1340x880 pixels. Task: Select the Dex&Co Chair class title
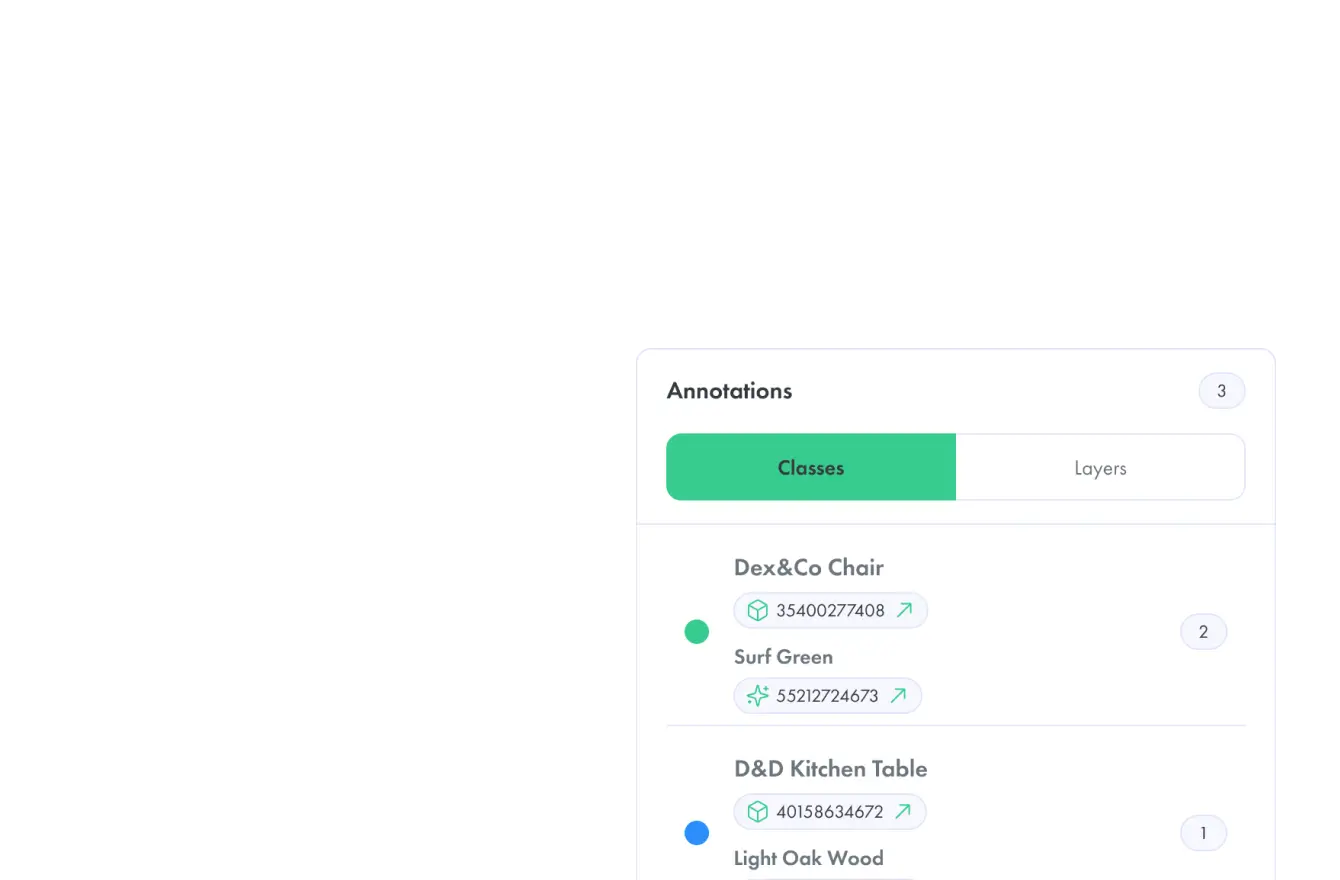coord(809,567)
